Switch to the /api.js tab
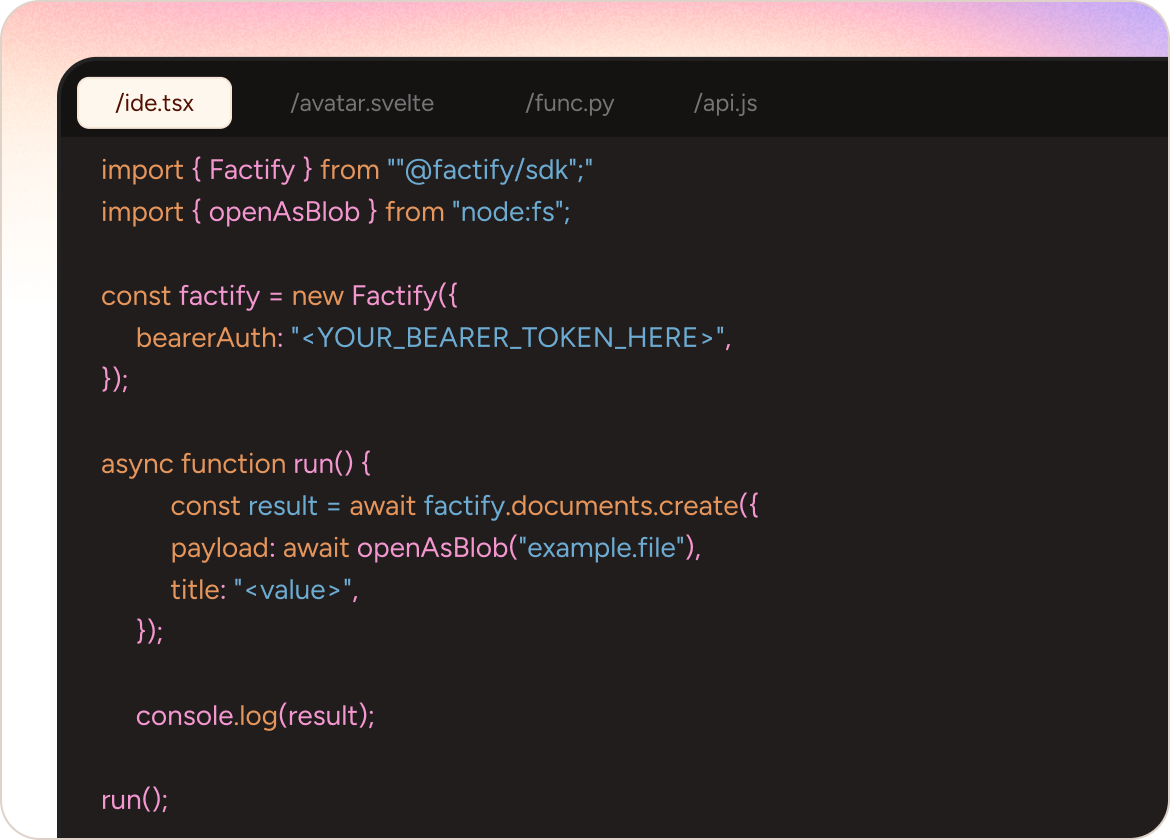This screenshot has width=1170, height=840. (x=725, y=103)
